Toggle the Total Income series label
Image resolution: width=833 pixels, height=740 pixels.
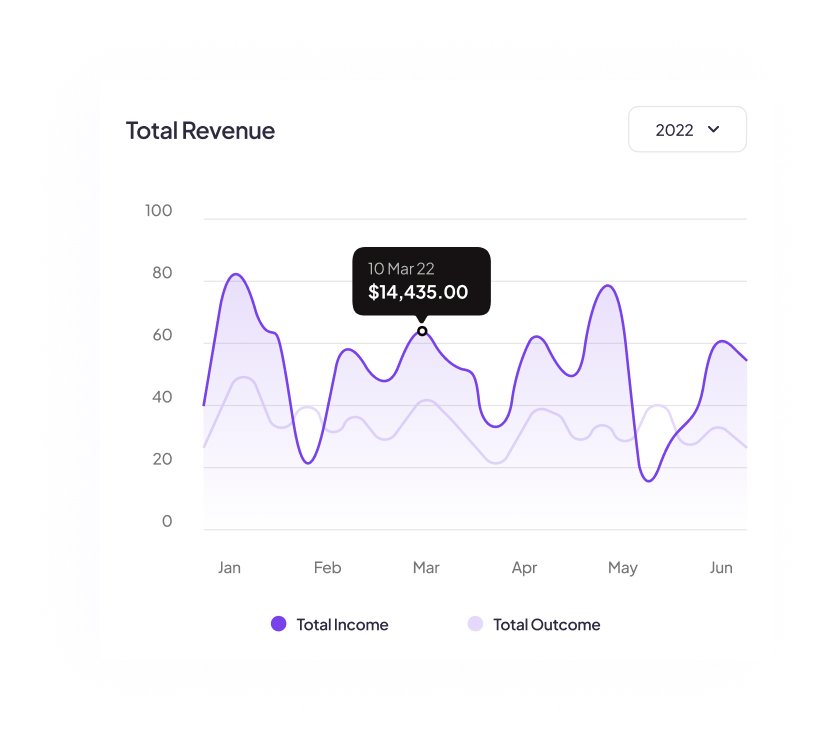point(342,625)
